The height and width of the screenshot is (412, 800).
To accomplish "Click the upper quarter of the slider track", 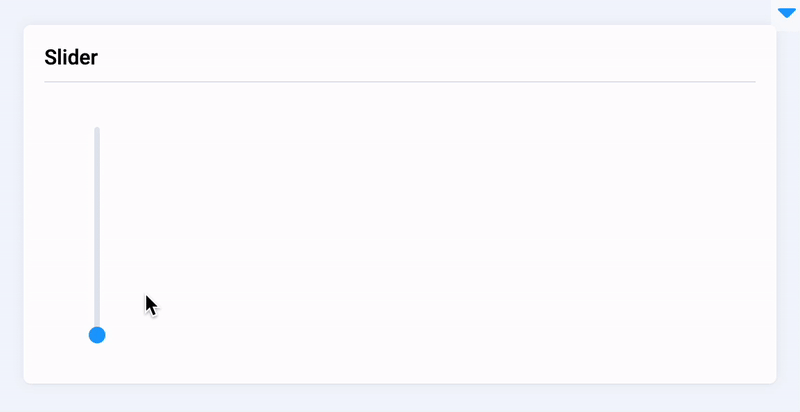I will [97, 180].
